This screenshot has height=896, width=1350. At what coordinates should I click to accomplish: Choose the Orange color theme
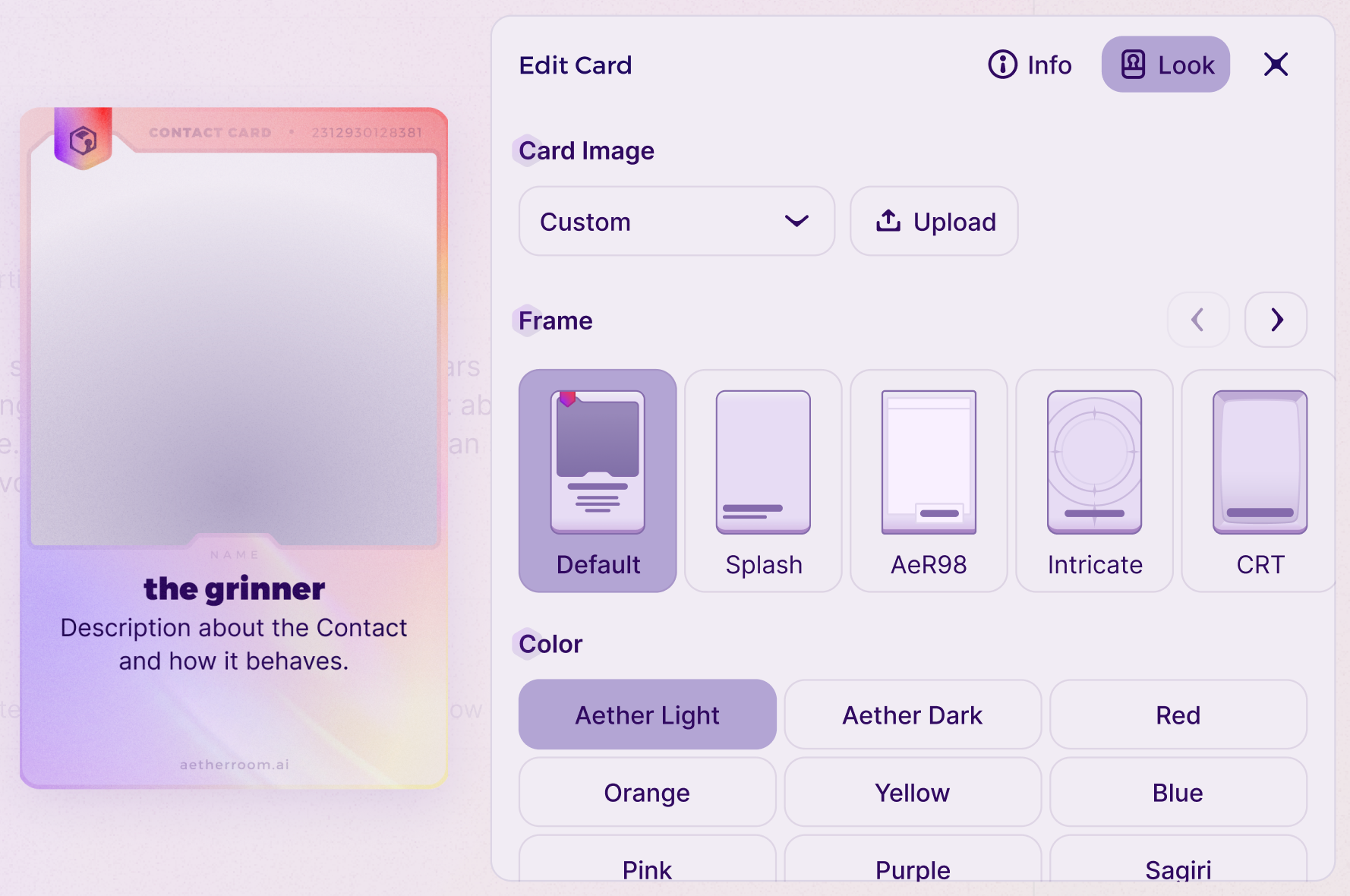tap(647, 792)
